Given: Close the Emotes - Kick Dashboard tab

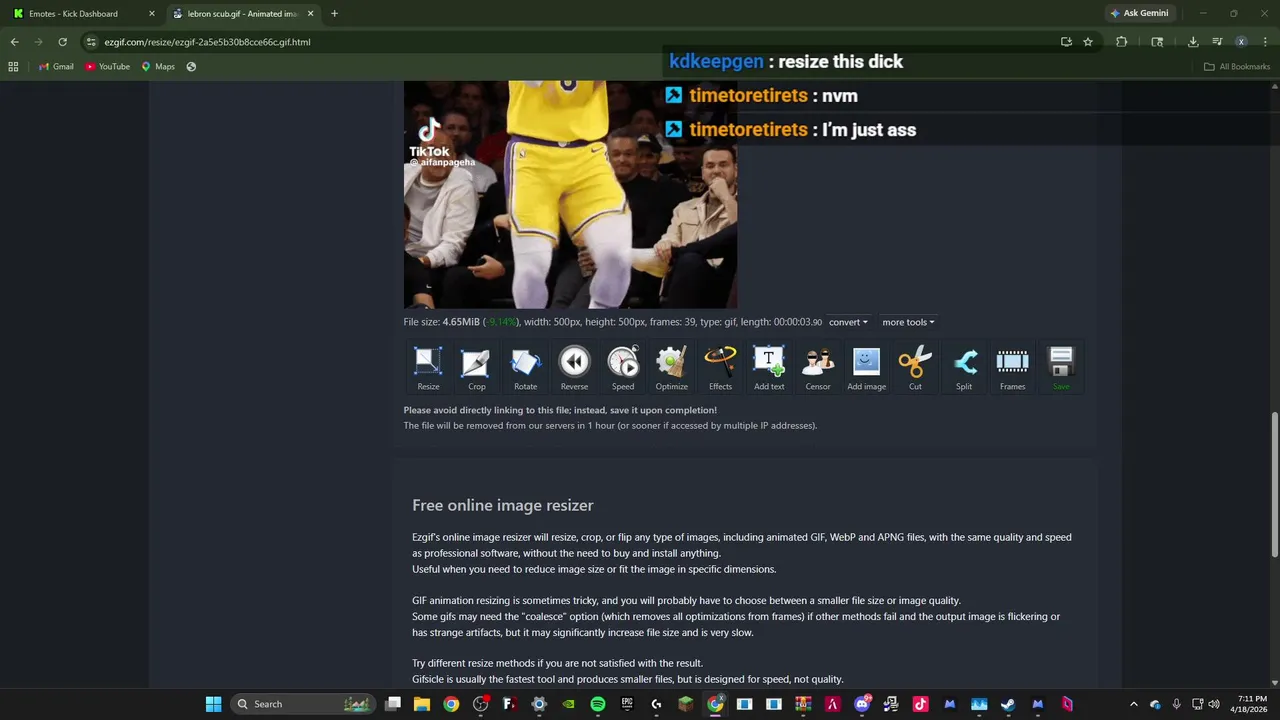Looking at the screenshot, I should pyautogui.click(x=151, y=14).
